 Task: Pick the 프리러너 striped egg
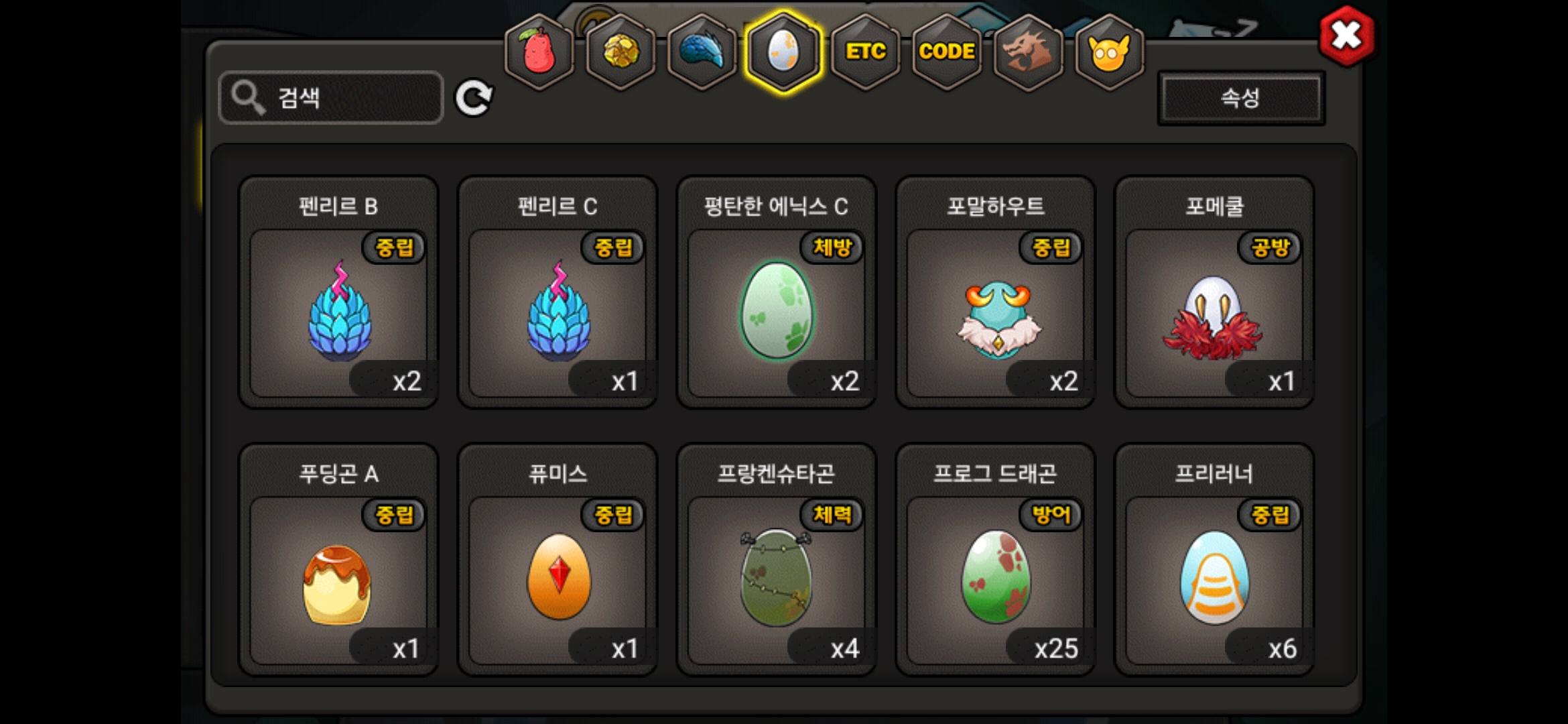1214,560
